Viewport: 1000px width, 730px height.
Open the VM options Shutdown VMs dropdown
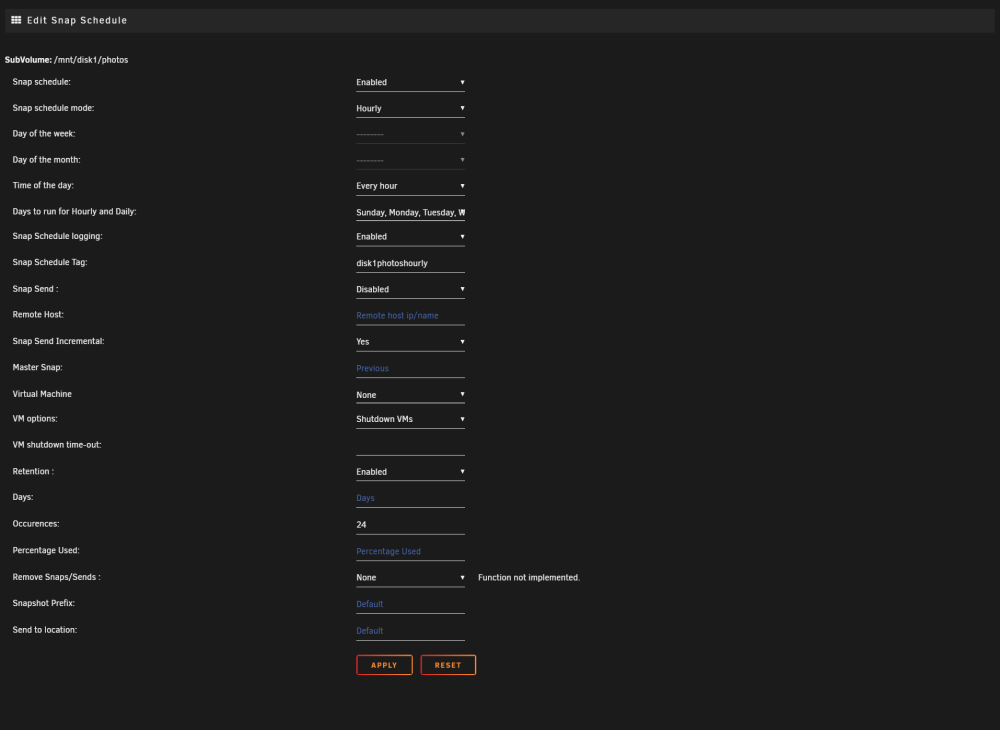click(410, 420)
